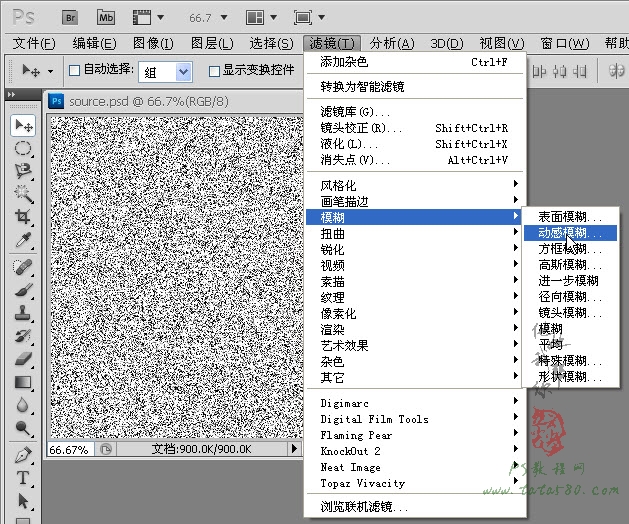This screenshot has width=629, height=524.
Task: Open the 文件(F) menu
Action: coord(34,43)
